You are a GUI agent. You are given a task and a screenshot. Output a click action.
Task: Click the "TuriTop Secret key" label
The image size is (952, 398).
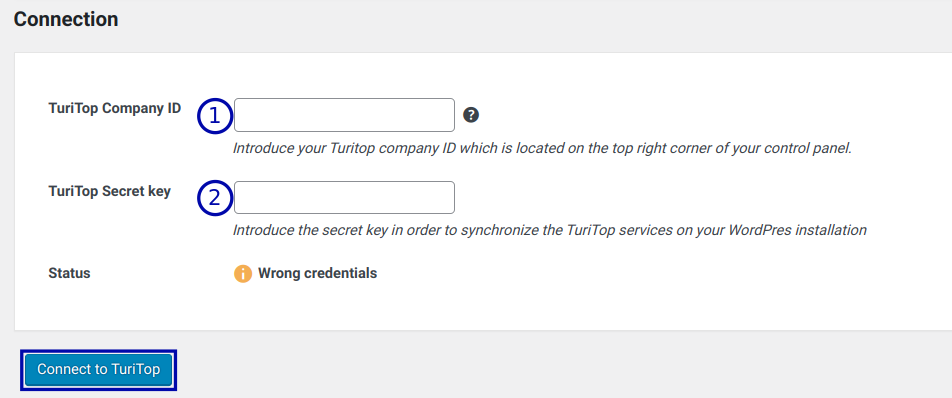point(109,191)
